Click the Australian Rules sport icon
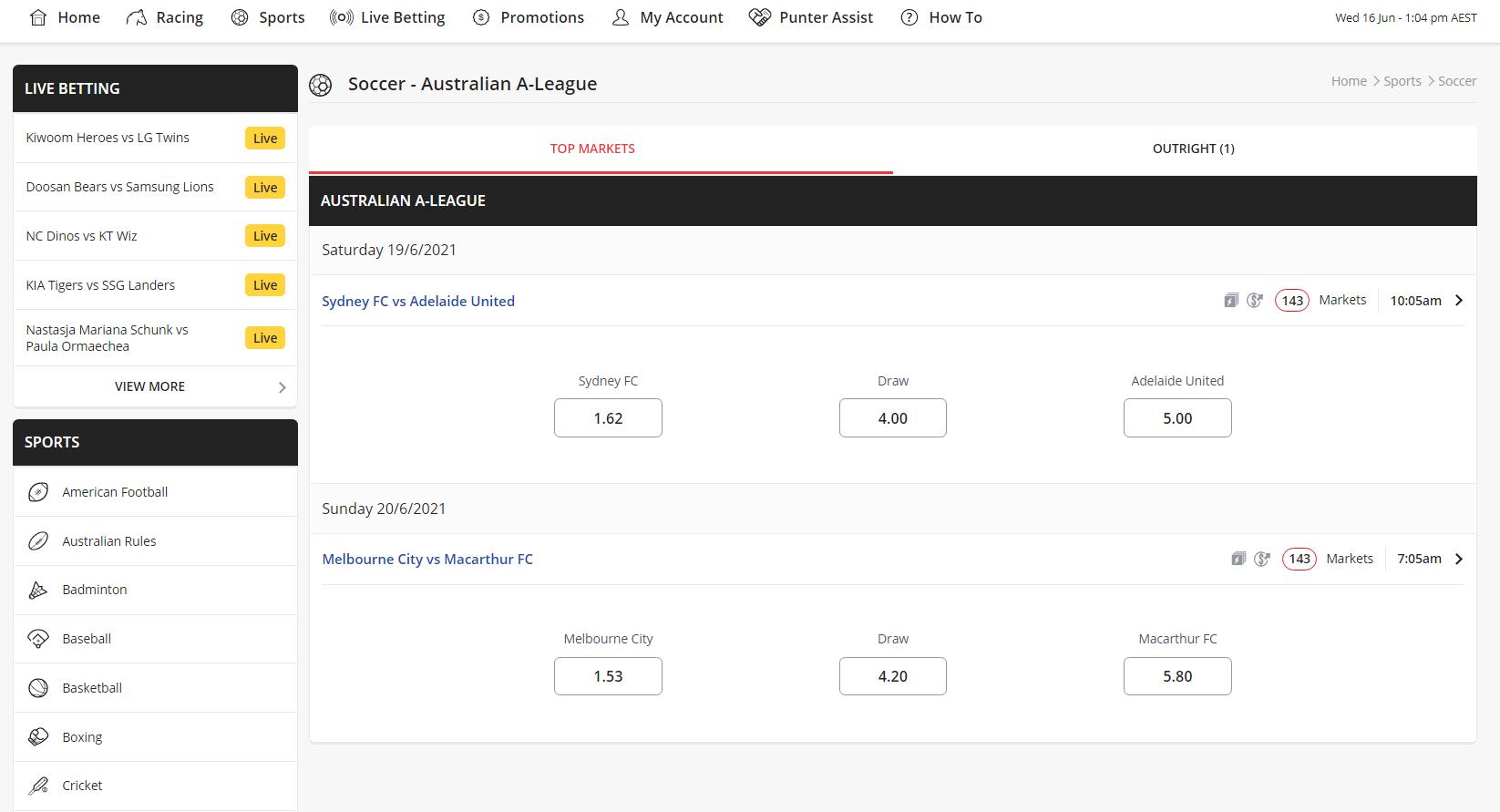 pyautogui.click(x=38, y=541)
